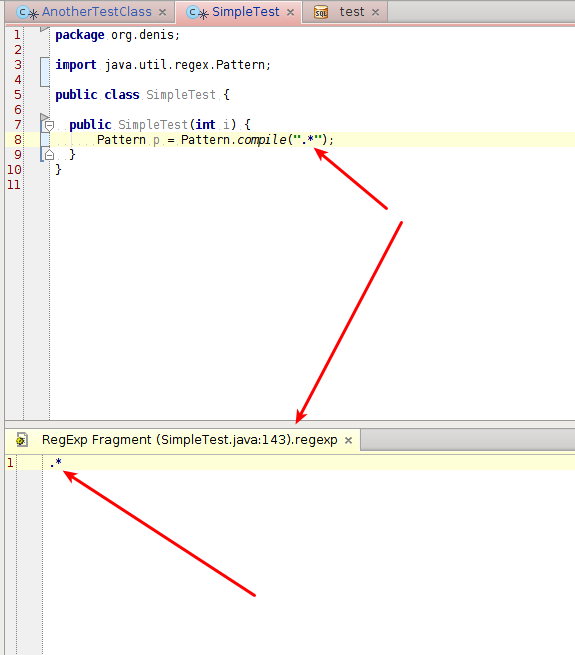Click the fold end marker on line 9
Viewport: 575px width, 655px height.
coord(49,155)
